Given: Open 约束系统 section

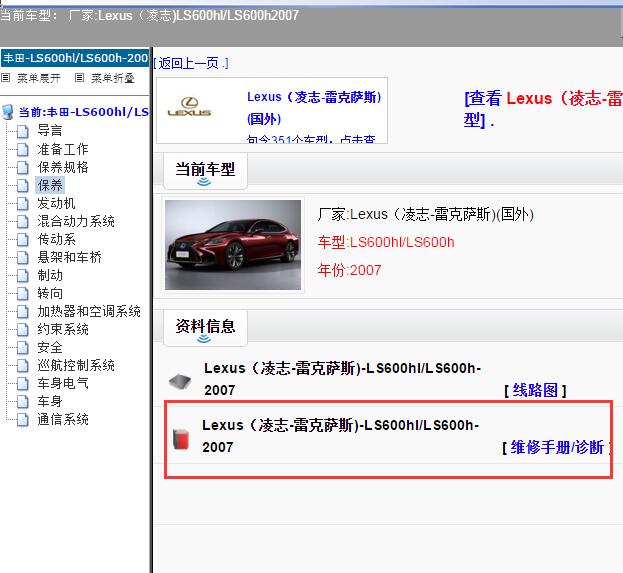Looking at the screenshot, I should 63,329.
